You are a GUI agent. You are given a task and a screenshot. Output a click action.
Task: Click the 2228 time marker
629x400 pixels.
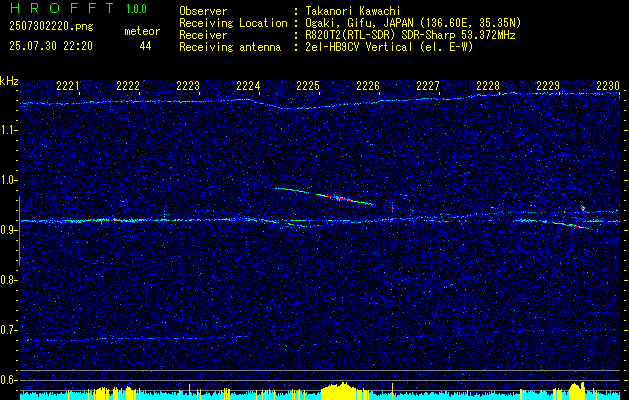(x=488, y=86)
